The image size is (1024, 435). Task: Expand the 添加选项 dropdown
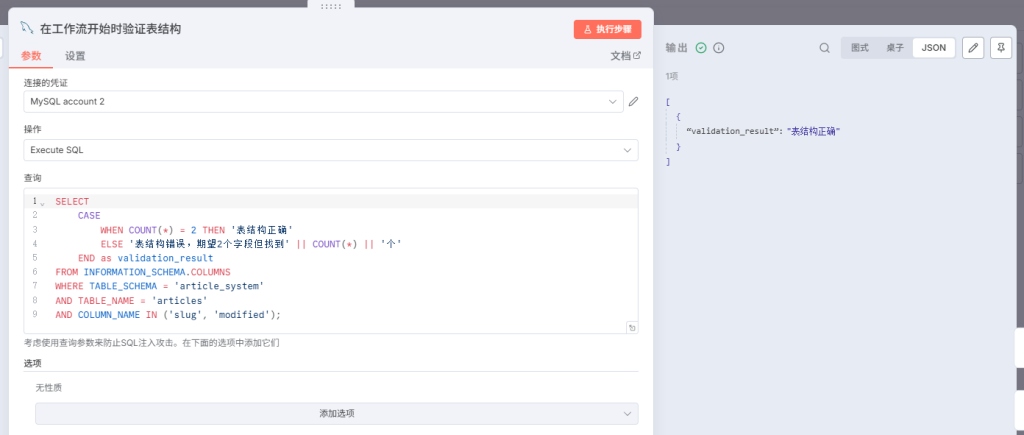tap(336, 413)
